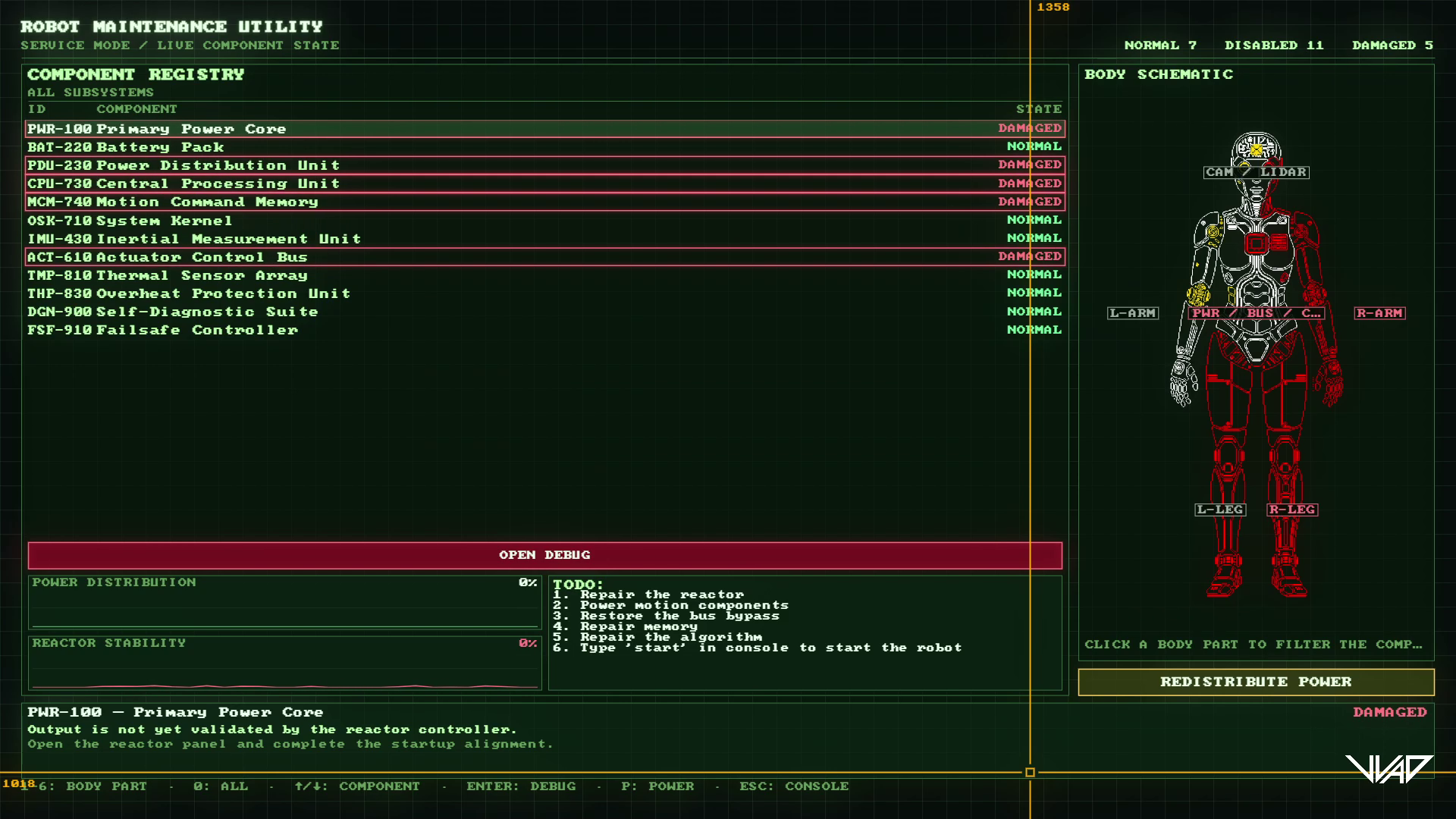Click the DAMAGED 5 status counter
Image resolution: width=1456 pixels, height=819 pixels.
tap(1392, 45)
